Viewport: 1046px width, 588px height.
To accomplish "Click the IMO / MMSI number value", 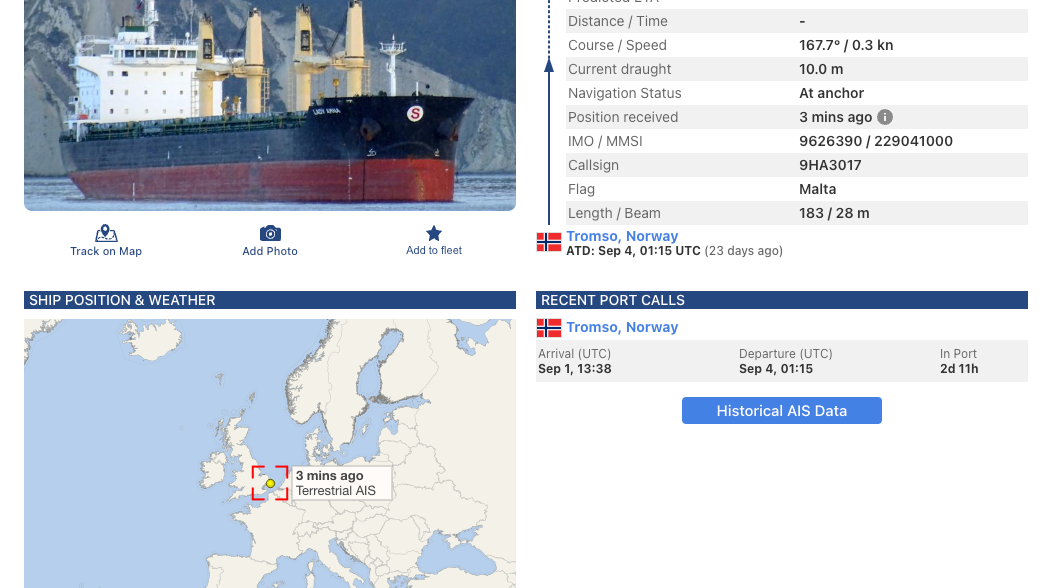I will [875, 141].
